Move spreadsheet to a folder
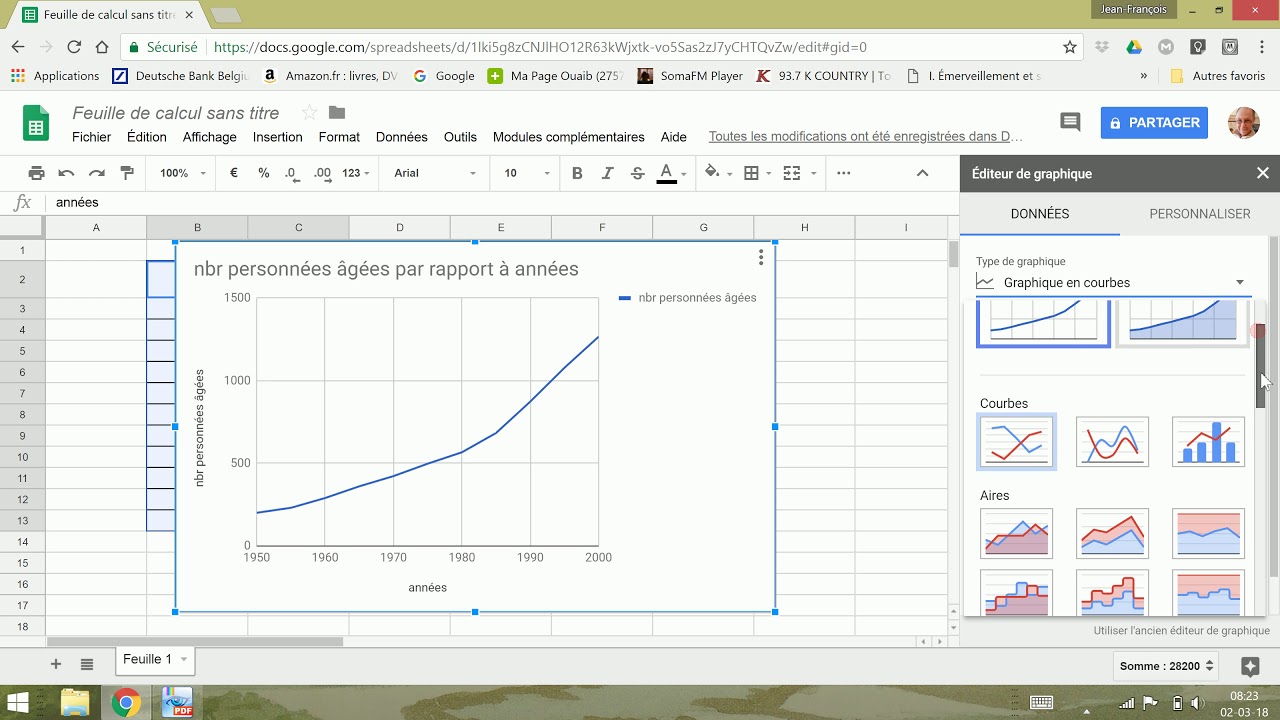 (337, 112)
